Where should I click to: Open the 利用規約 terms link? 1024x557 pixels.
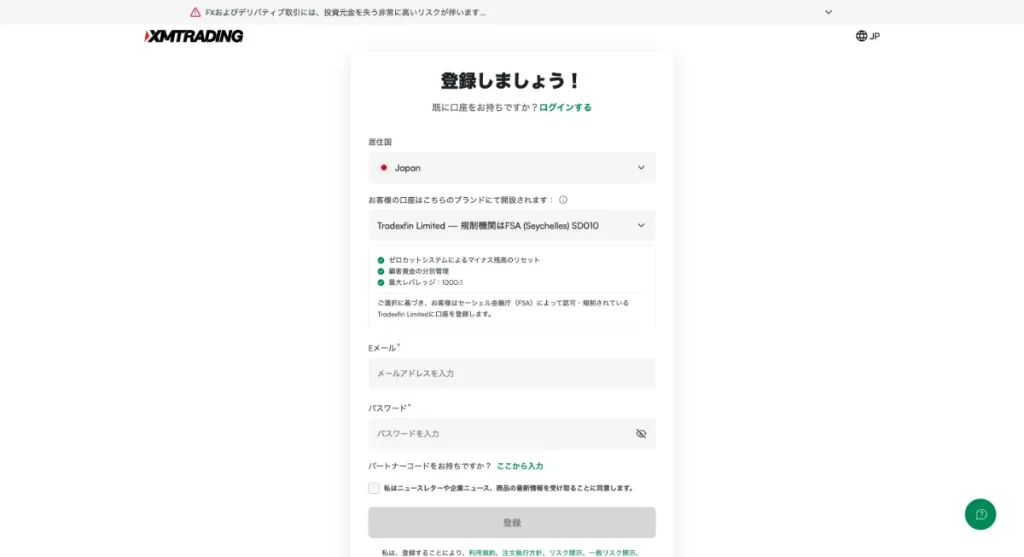481,552
